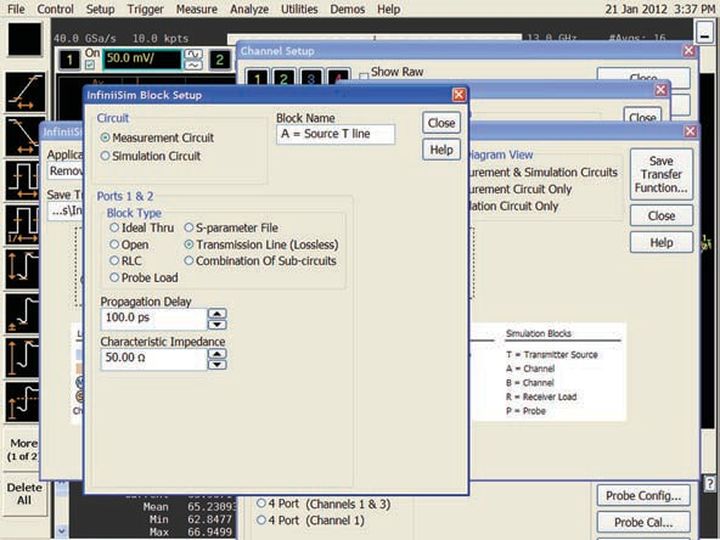Open the Demos menu
The image size is (720, 540).
pyautogui.click(x=347, y=9)
